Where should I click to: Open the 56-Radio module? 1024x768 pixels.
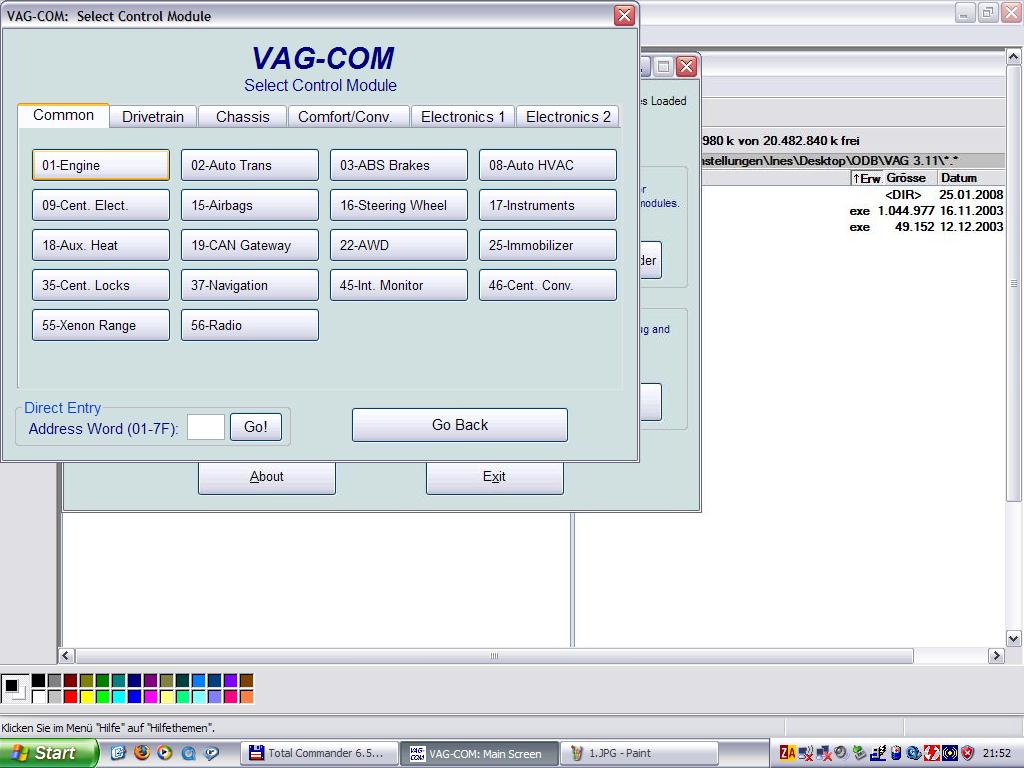[249, 325]
